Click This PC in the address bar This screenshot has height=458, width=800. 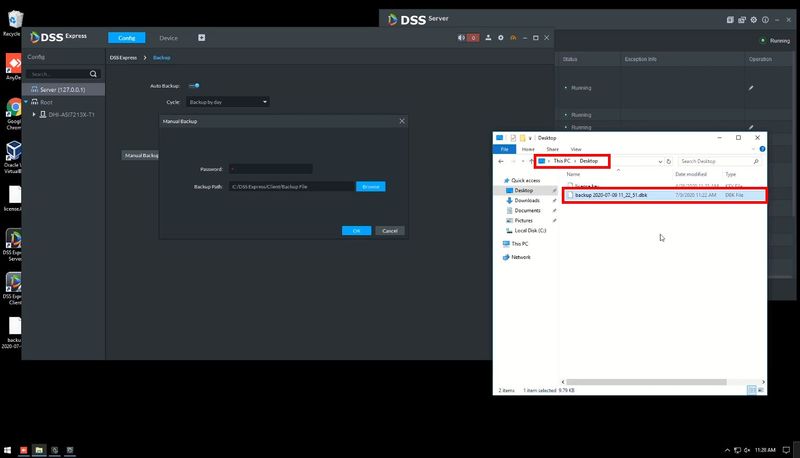pos(562,161)
